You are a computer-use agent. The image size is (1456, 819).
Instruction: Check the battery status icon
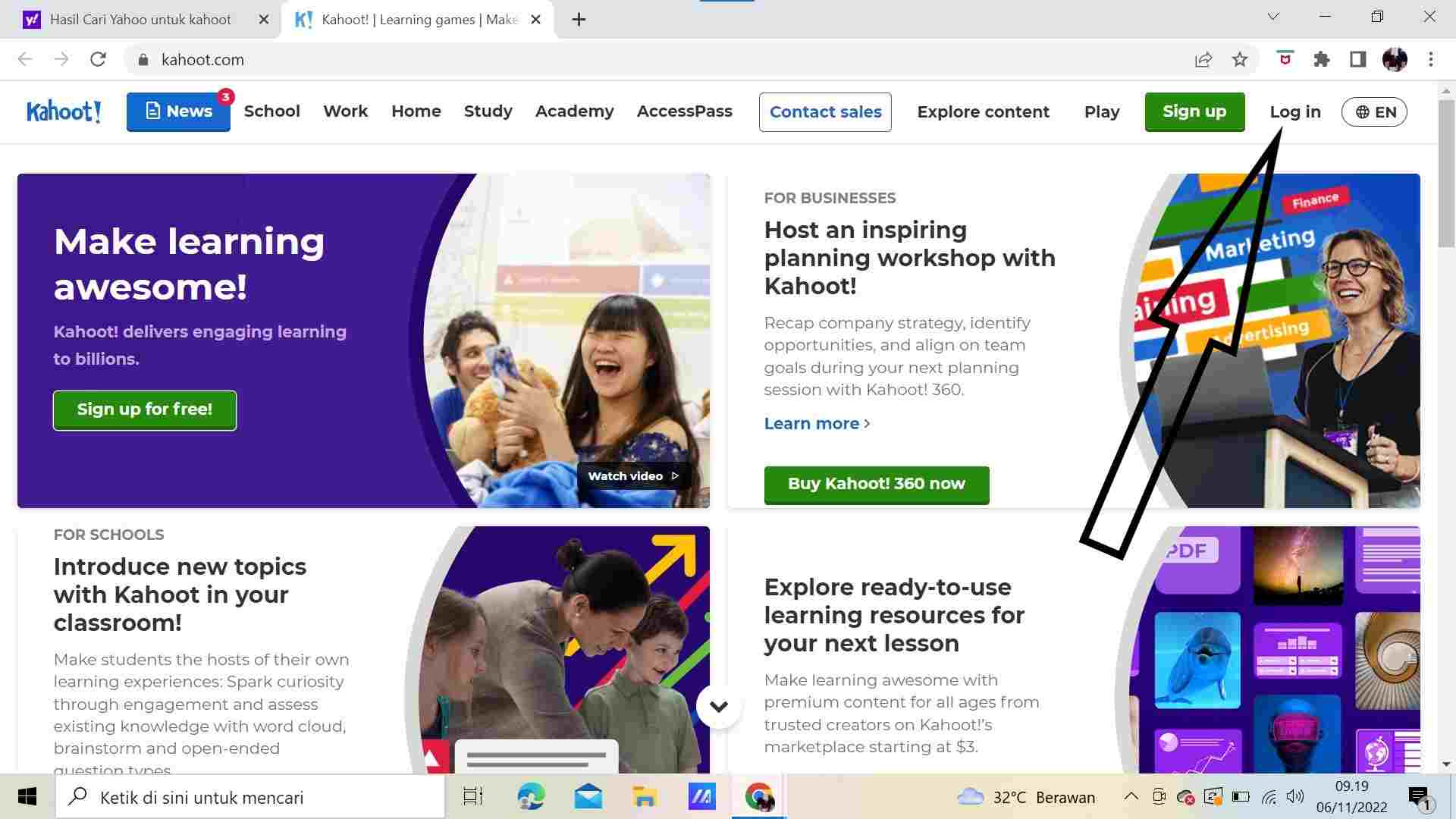tap(1241, 796)
